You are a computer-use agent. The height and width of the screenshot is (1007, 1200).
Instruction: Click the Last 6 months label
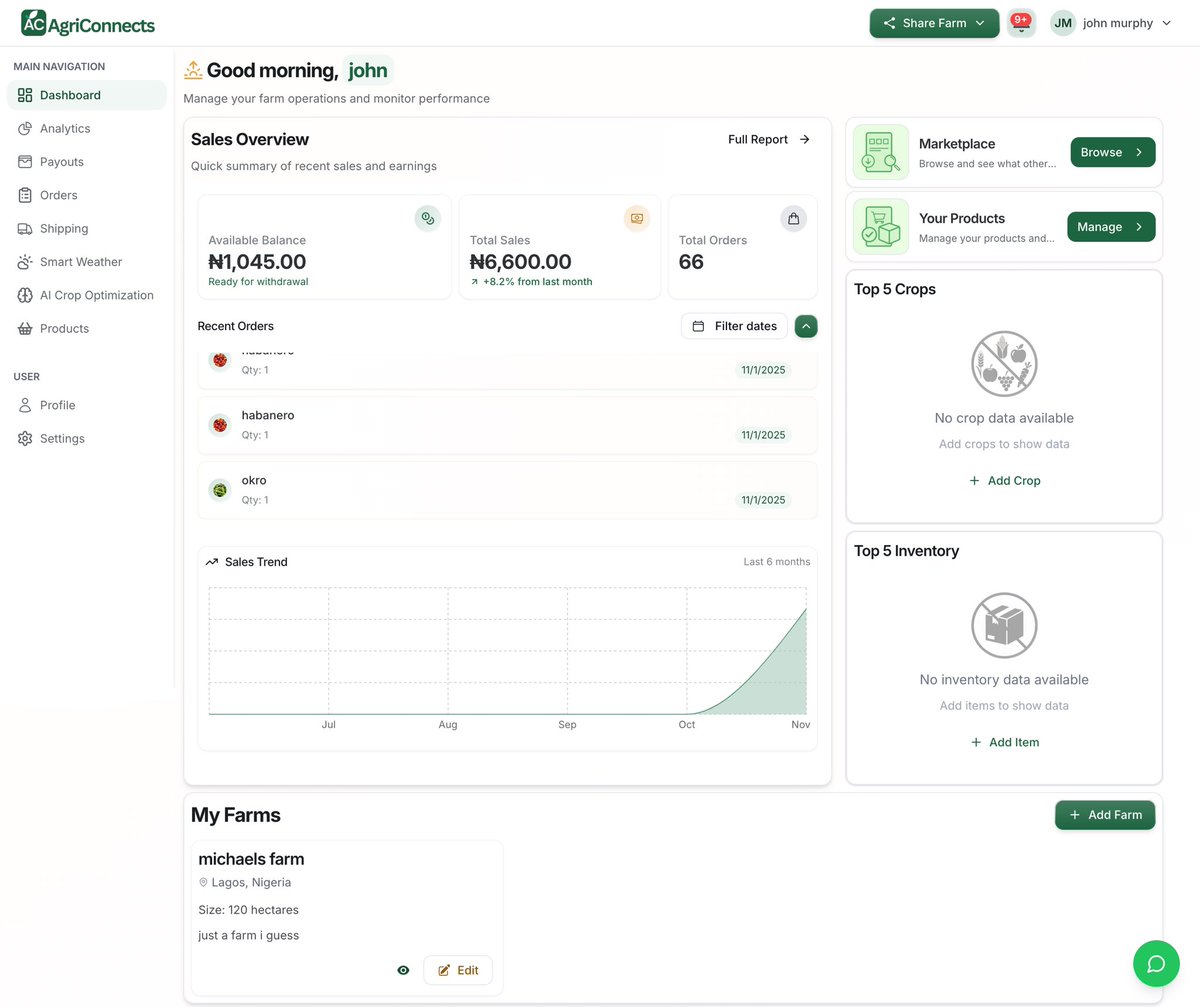coord(777,562)
